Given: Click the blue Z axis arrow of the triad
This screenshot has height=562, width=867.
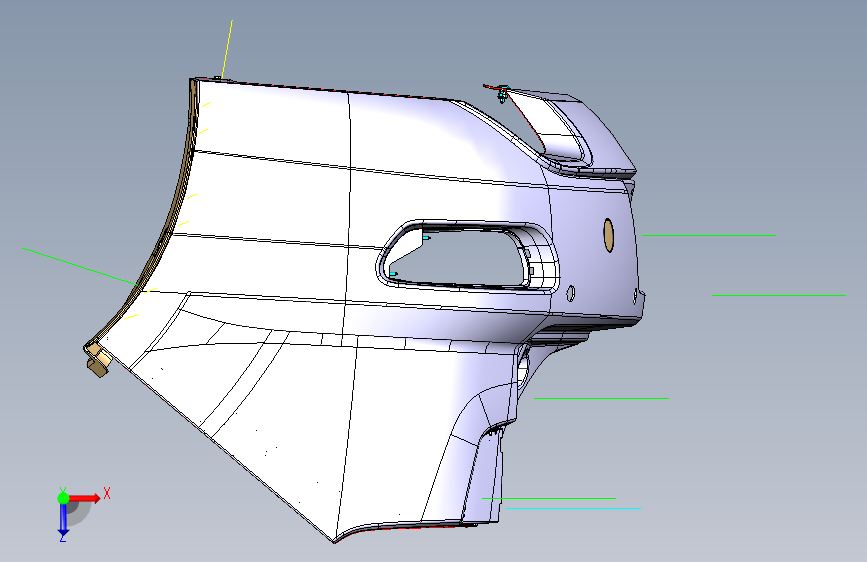Looking at the screenshot, I should tap(63, 519).
